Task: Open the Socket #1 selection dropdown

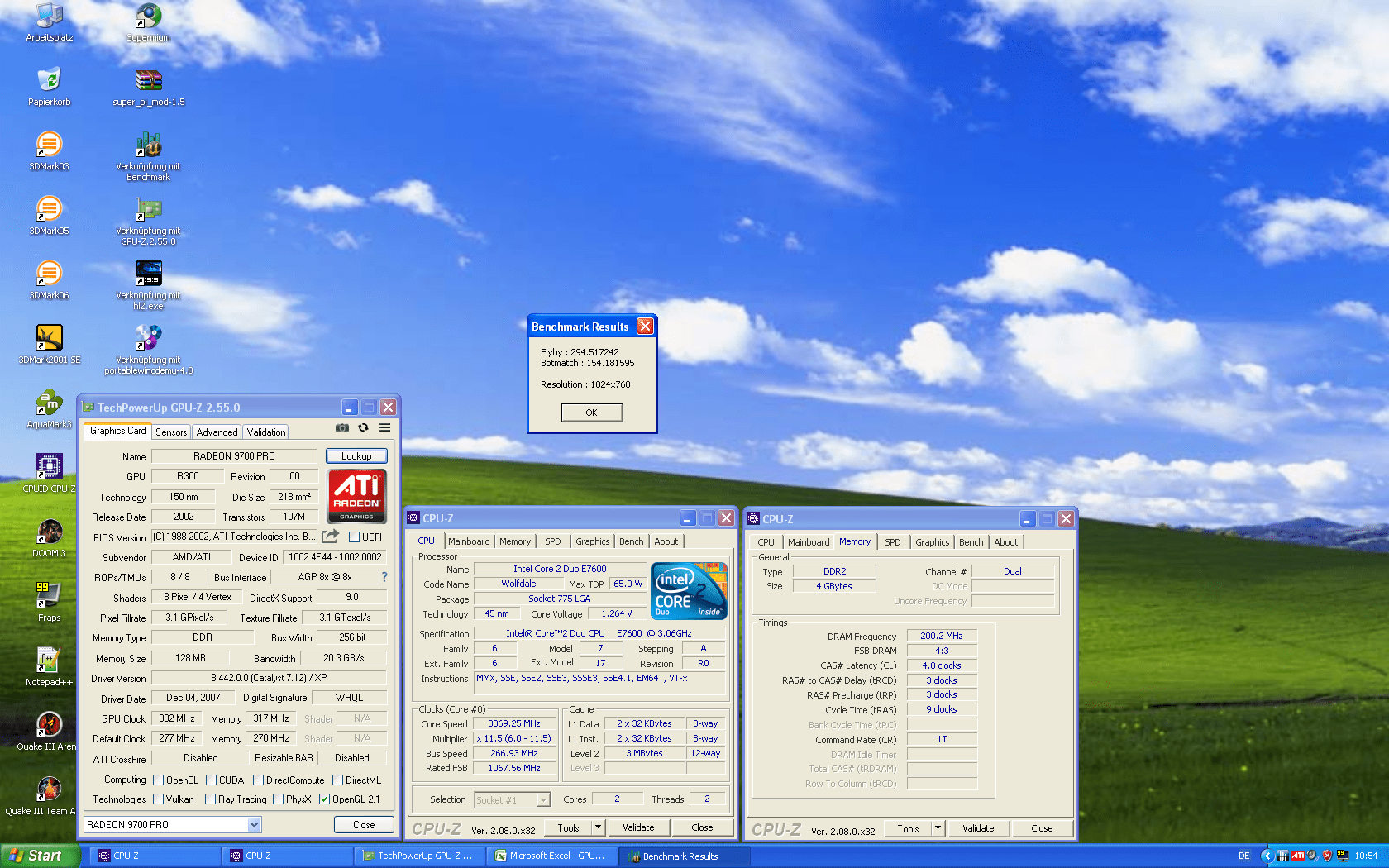Action: coord(543,799)
